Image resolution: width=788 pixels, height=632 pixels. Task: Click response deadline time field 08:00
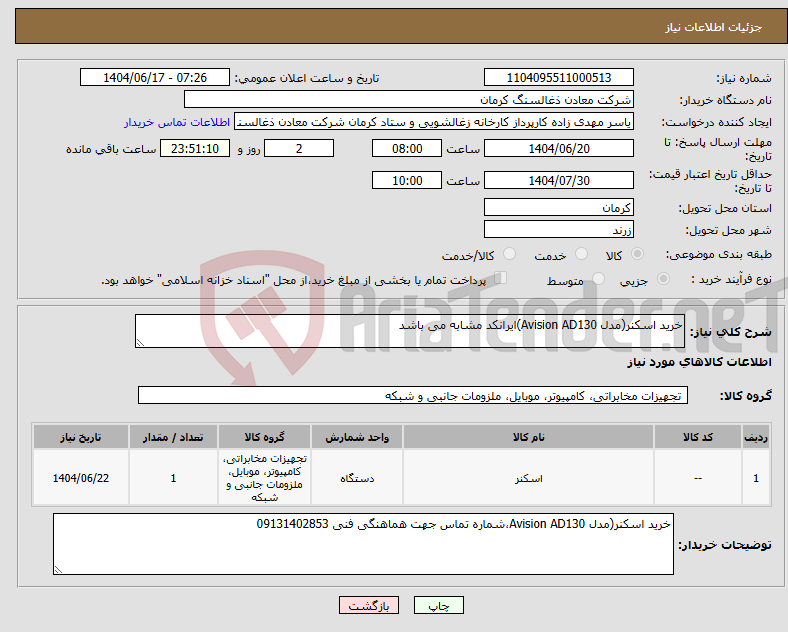point(407,149)
